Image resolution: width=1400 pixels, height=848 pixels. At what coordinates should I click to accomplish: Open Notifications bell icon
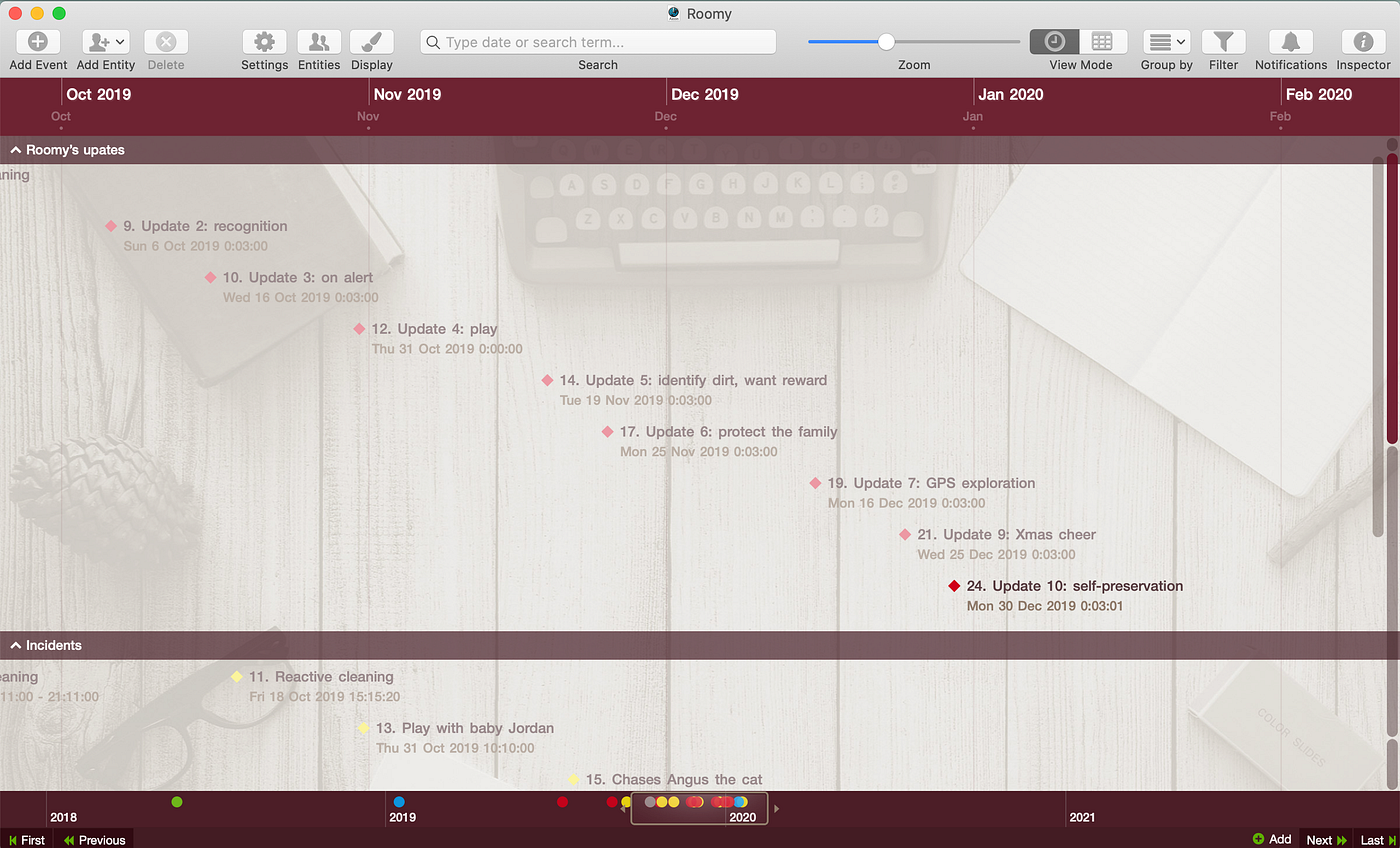coord(1291,42)
